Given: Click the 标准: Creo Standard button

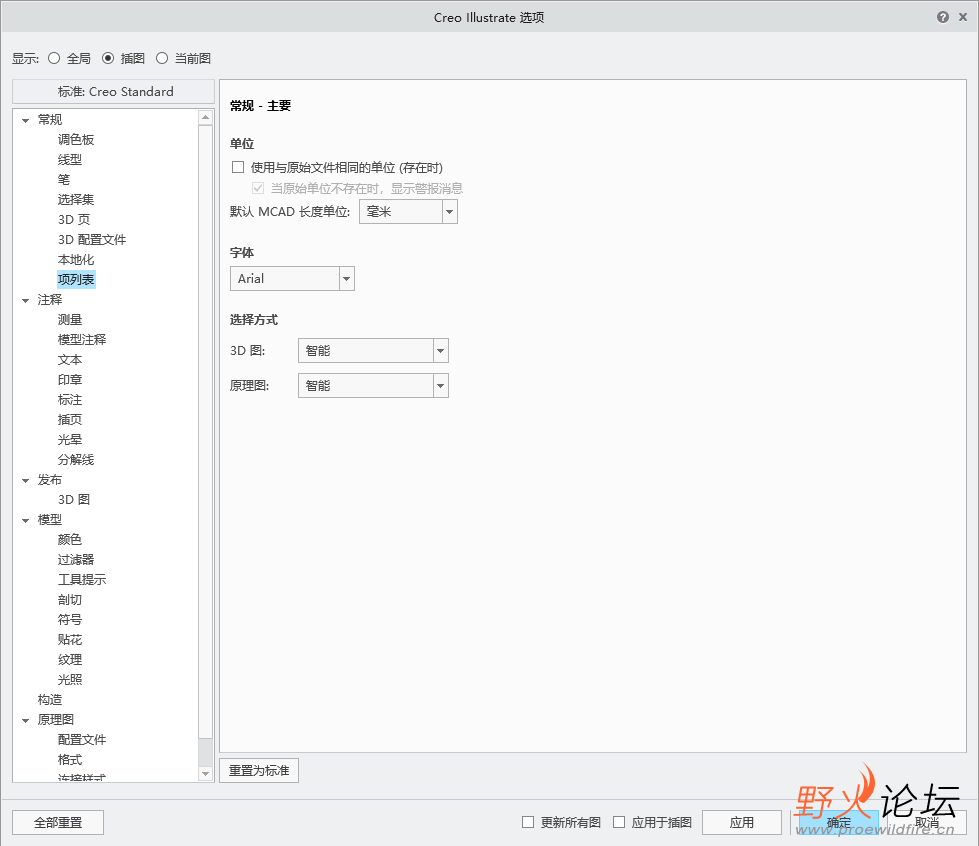Looking at the screenshot, I should coord(114,92).
